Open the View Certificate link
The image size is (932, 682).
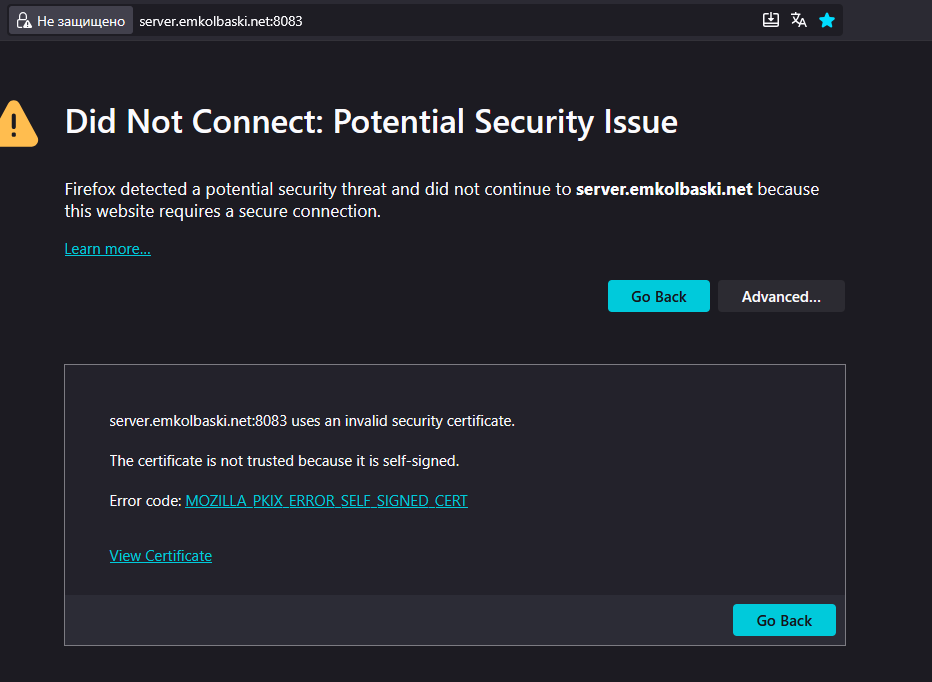click(160, 556)
